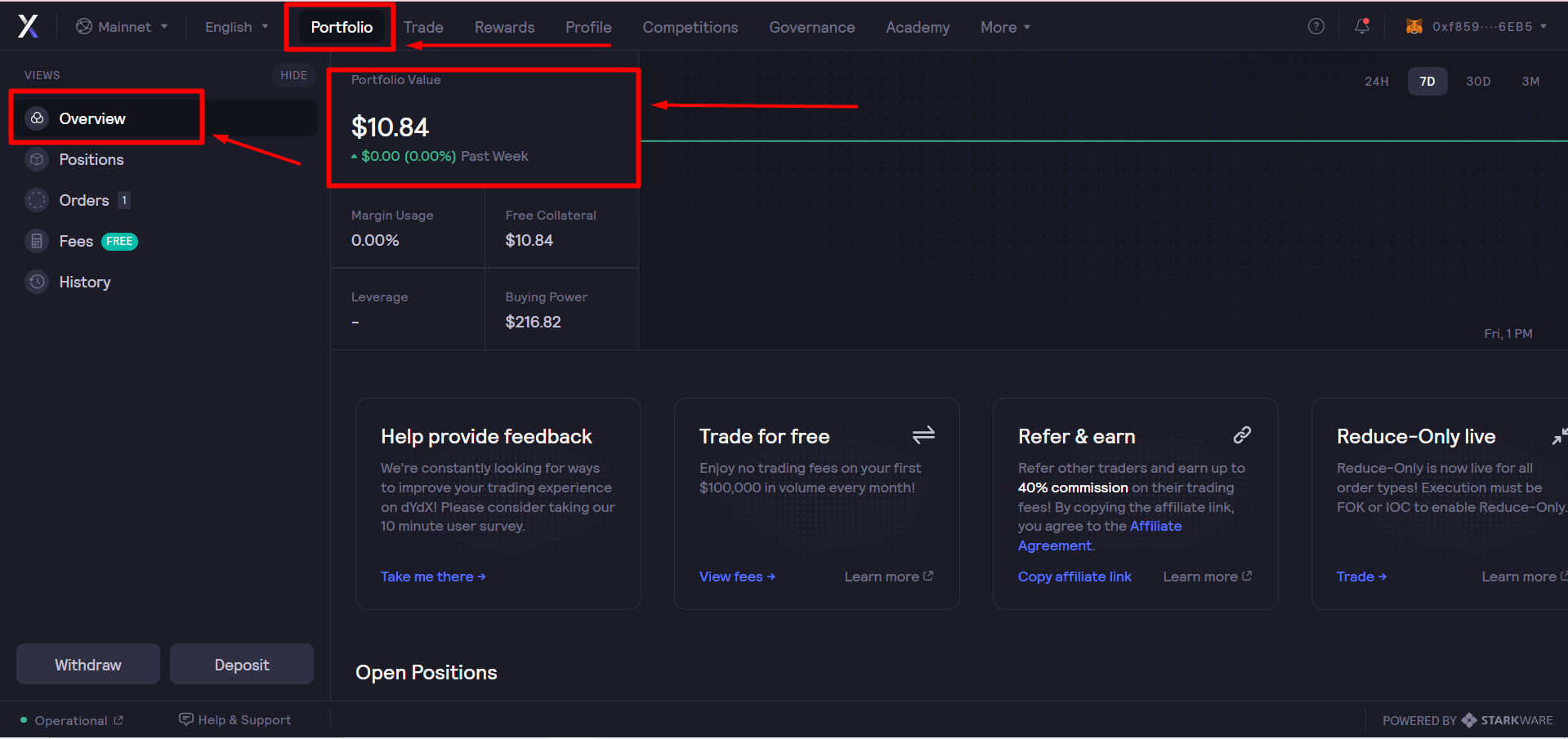The image size is (1568, 739).
Task: Select Positions in the sidebar
Action: click(x=166, y=159)
